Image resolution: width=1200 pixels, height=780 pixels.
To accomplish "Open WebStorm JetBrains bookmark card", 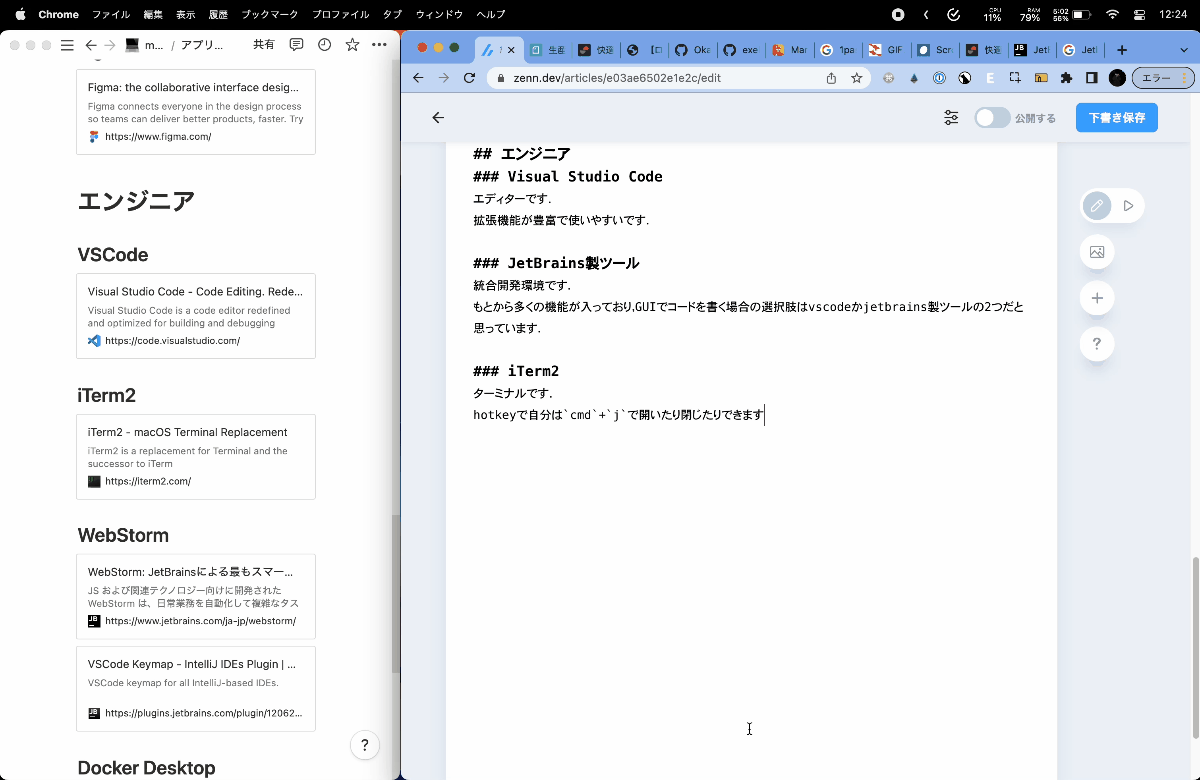I will point(196,597).
